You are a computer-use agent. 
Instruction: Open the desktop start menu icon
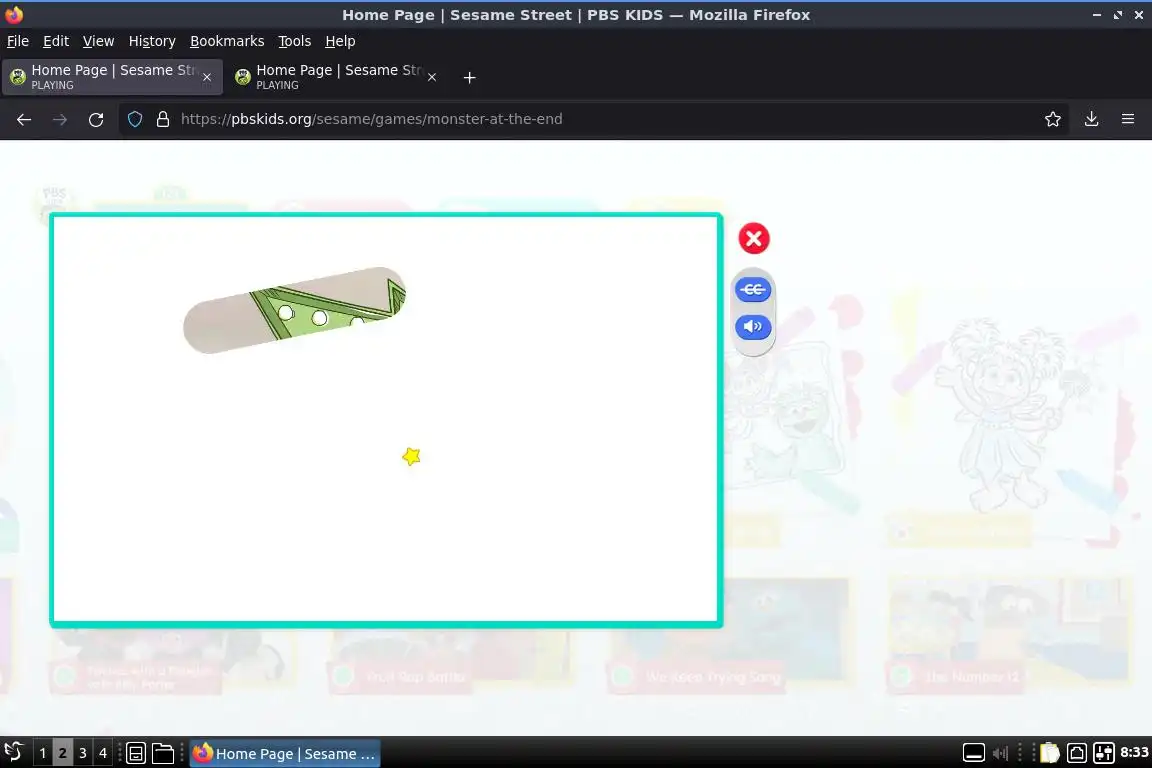coord(14,753)
